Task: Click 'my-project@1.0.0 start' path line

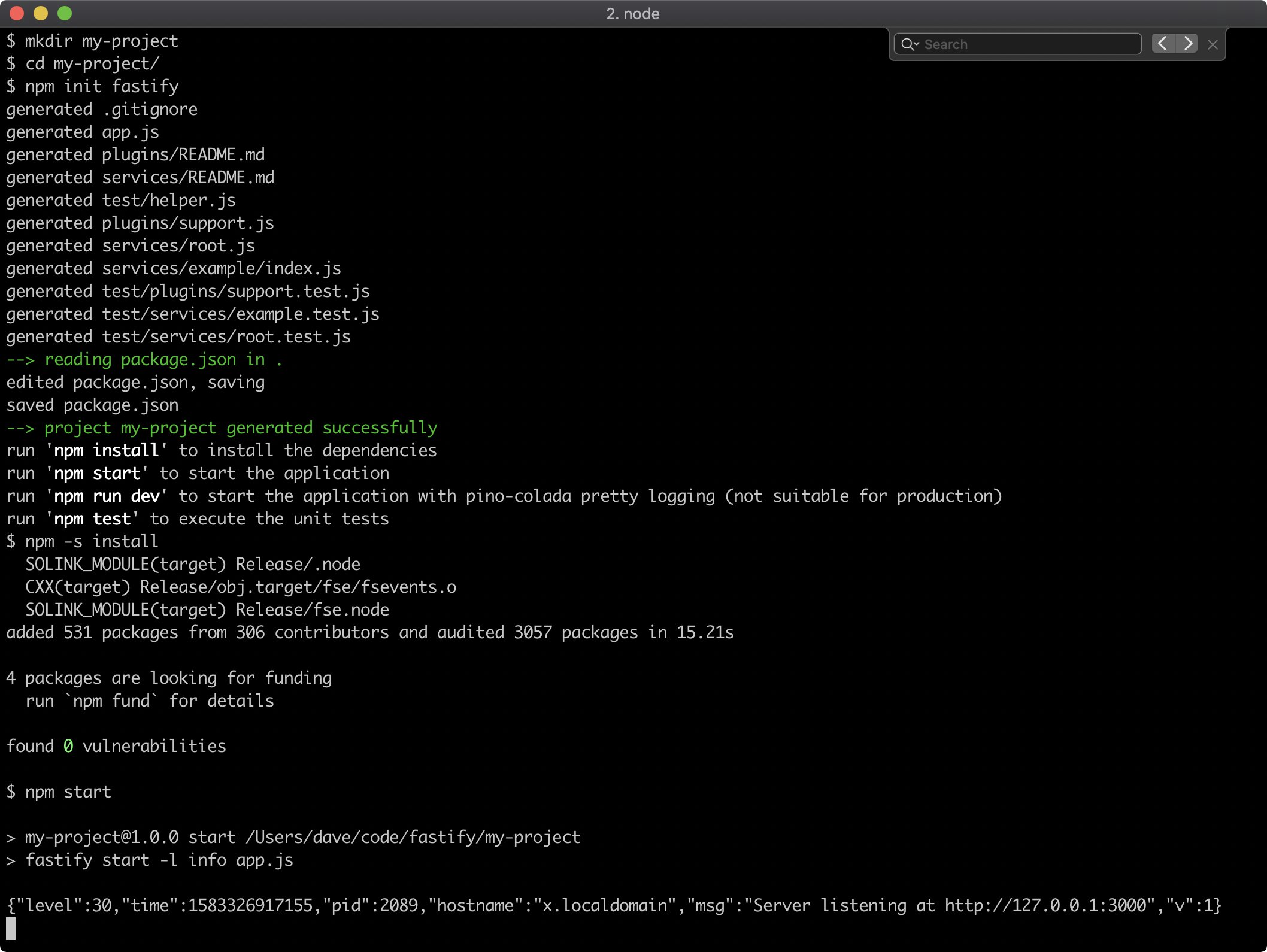Action: (x=293, y=838)
